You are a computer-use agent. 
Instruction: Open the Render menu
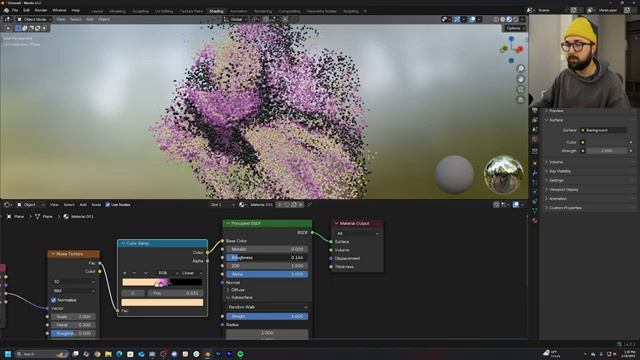[41, 10]
